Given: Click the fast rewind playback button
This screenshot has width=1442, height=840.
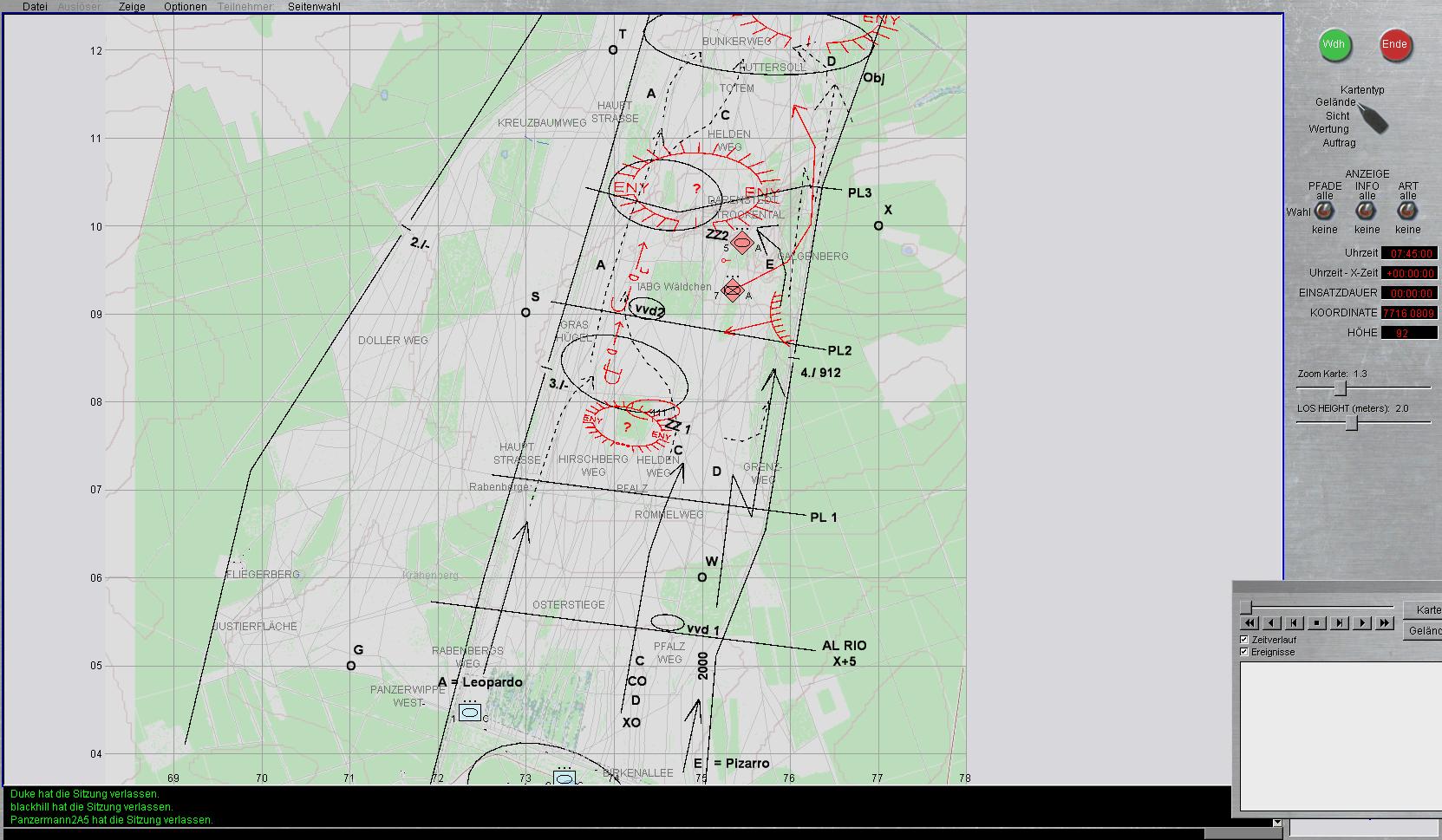Looking at the screenshot, I should [1250, 623].
